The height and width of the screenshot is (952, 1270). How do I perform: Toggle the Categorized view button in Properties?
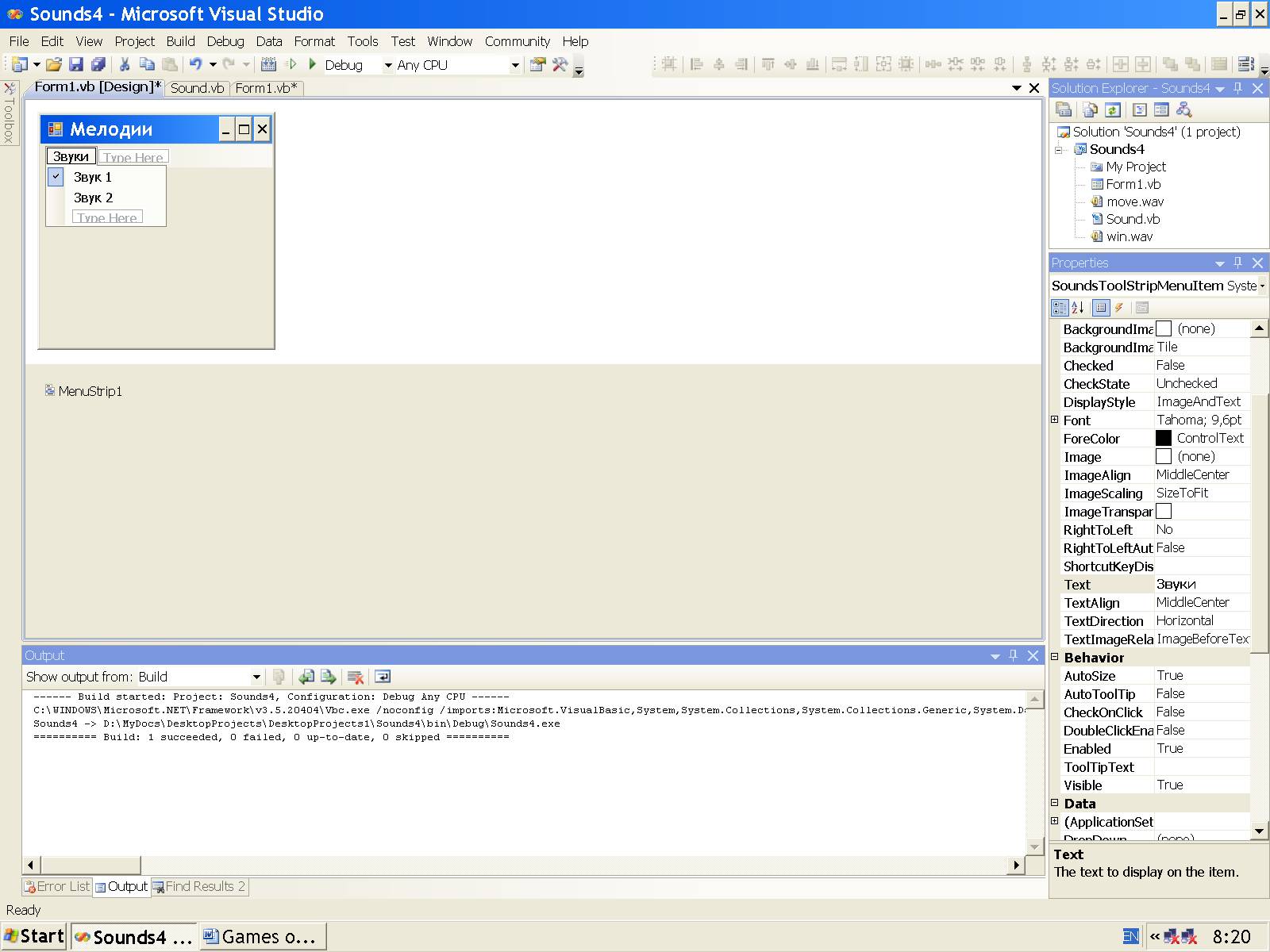1060,308
